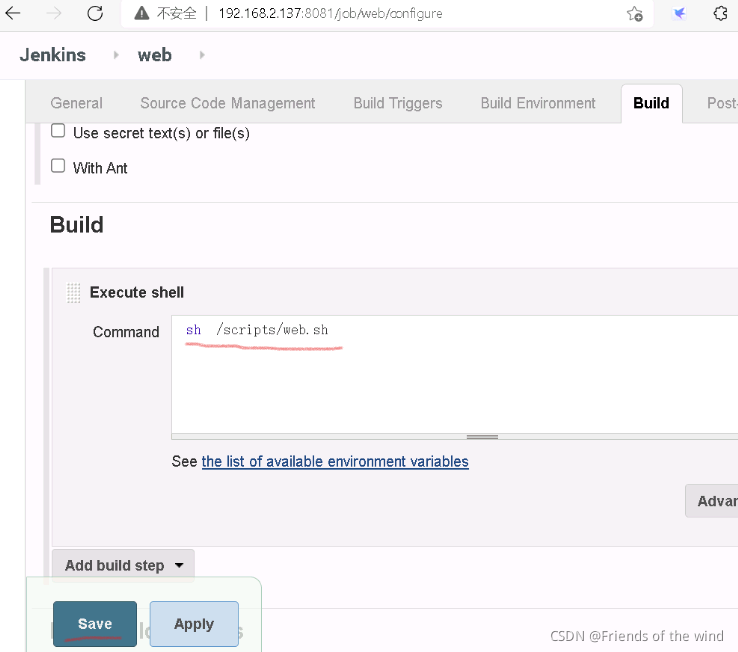Open the Post-build tab

722,103
